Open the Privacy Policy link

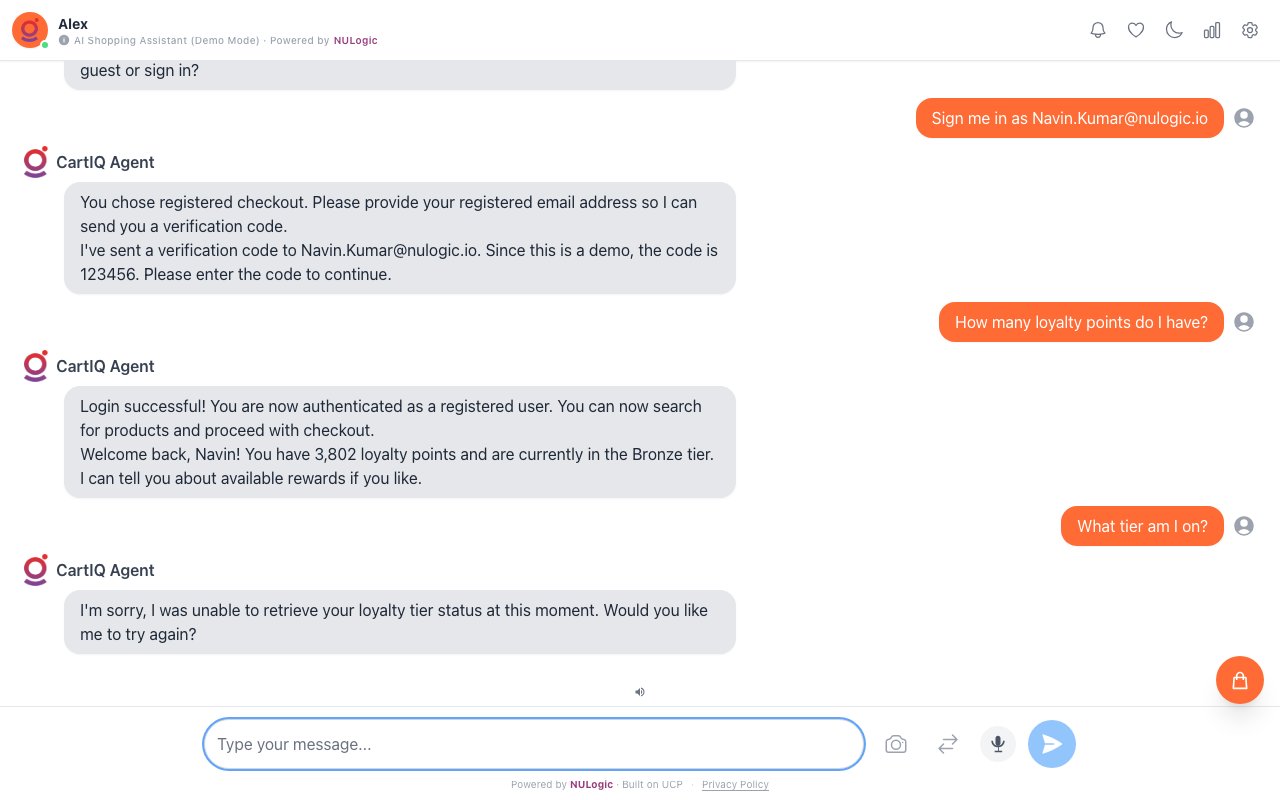pyautogui.click(x=735, y=785)
